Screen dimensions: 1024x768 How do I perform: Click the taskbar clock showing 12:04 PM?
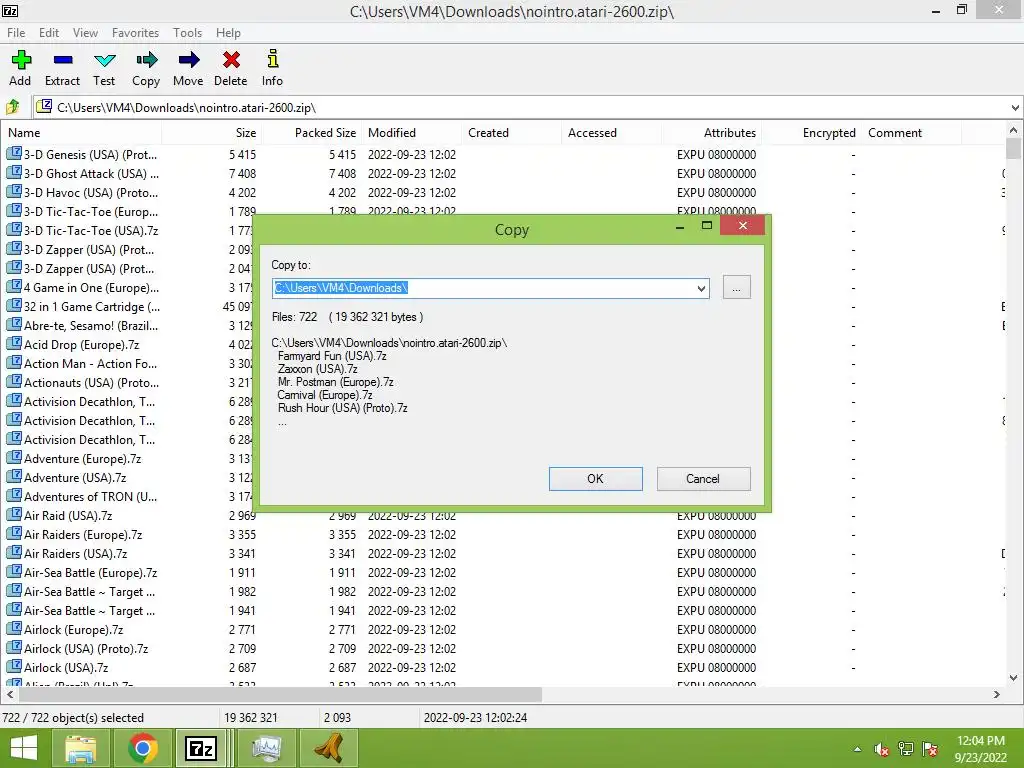click(x=980, y=749)
